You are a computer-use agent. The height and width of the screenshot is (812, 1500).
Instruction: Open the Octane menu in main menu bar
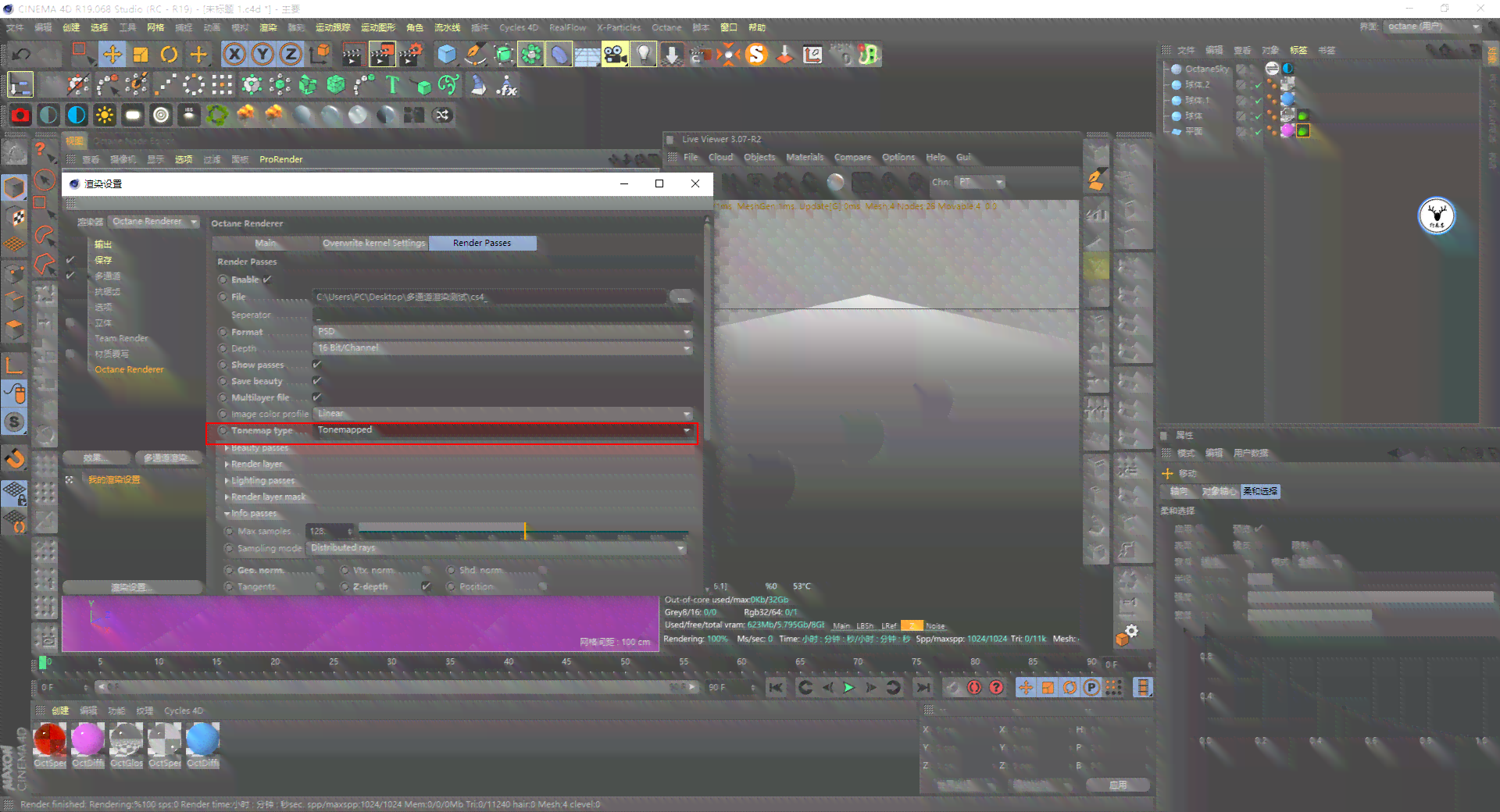tap(666, 27)
